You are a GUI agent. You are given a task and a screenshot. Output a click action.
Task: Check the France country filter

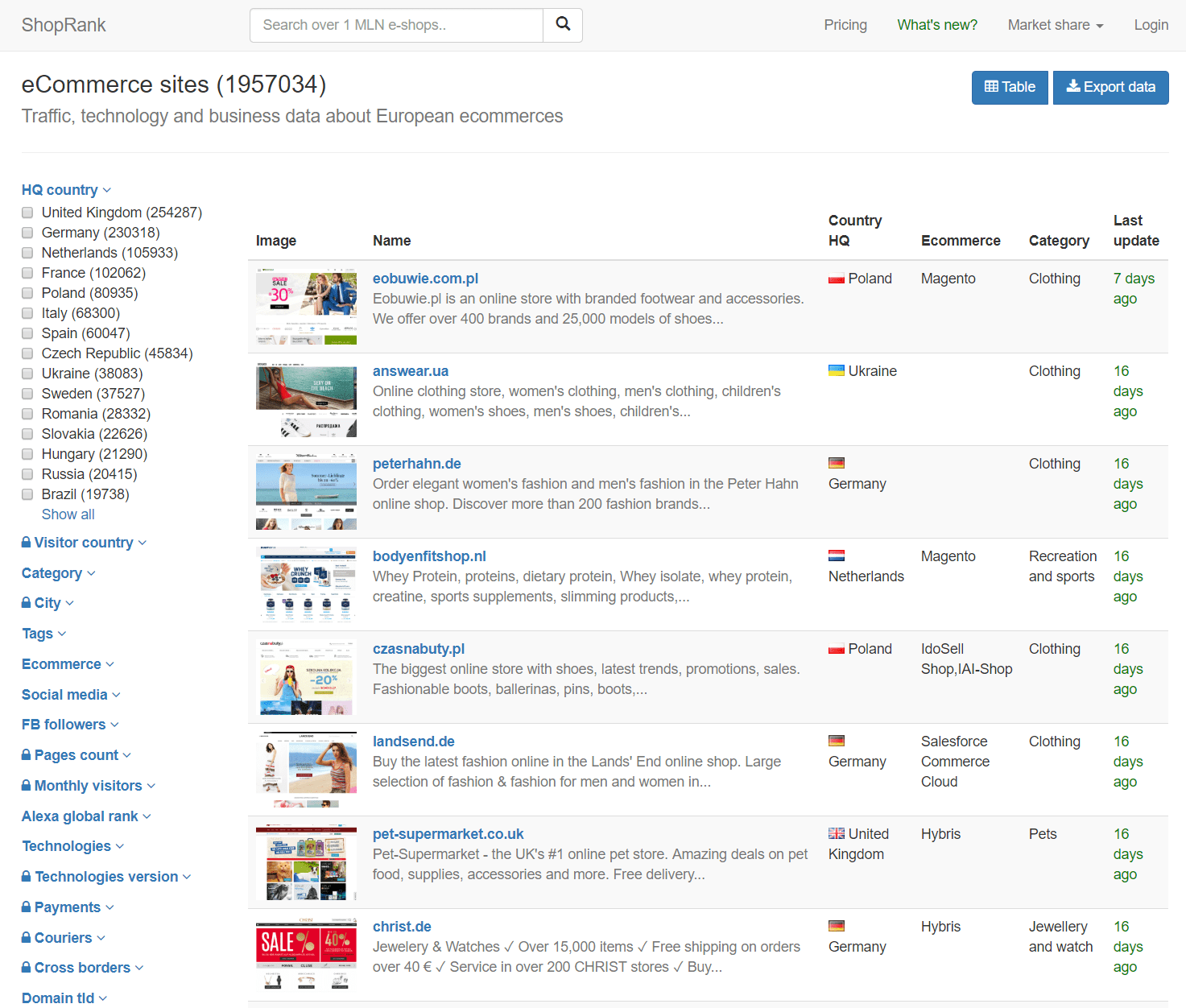(27, 273)
